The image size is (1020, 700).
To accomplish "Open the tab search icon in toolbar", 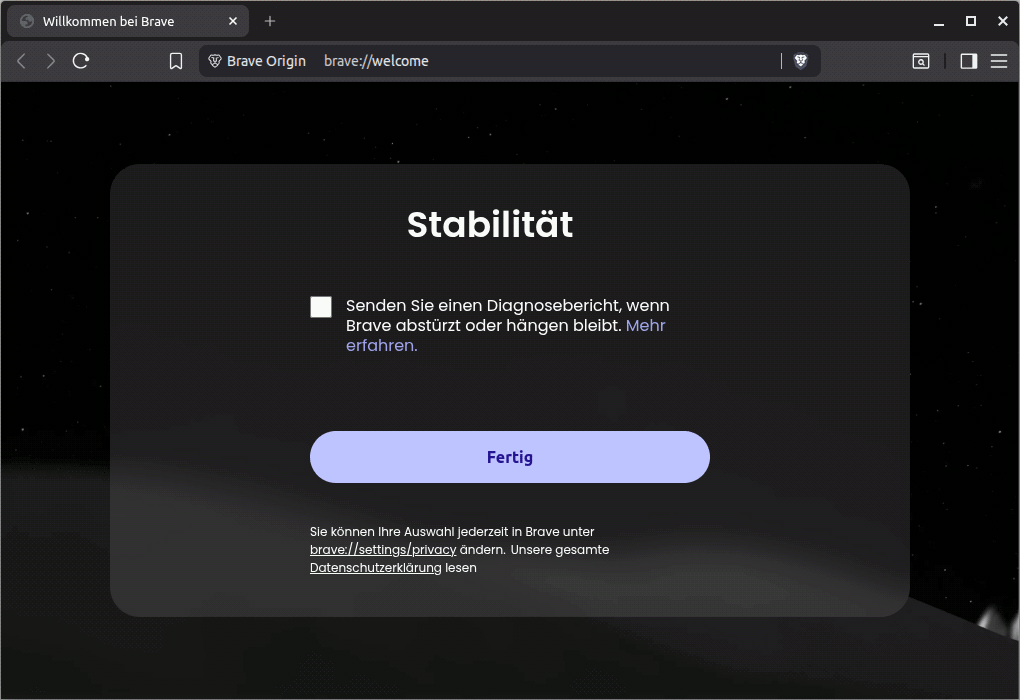I will point(920,61).
